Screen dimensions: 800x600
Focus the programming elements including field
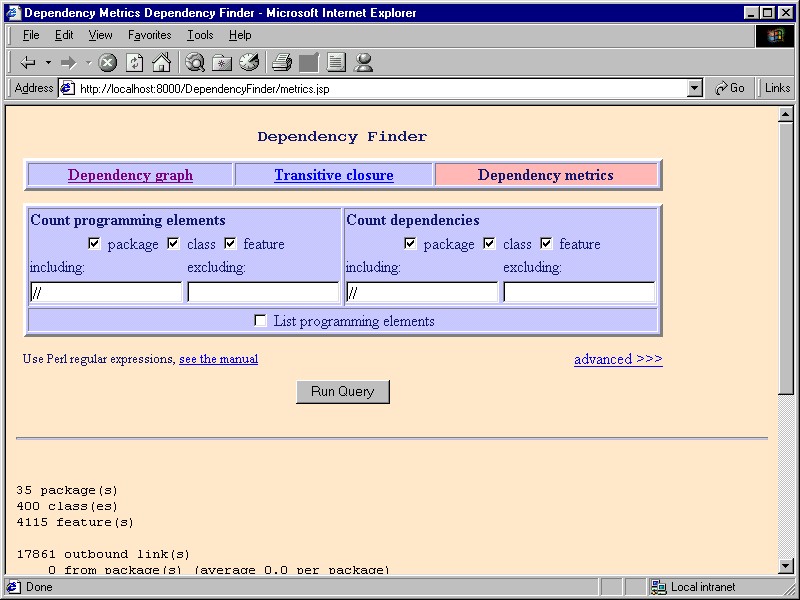coord(106,292)
